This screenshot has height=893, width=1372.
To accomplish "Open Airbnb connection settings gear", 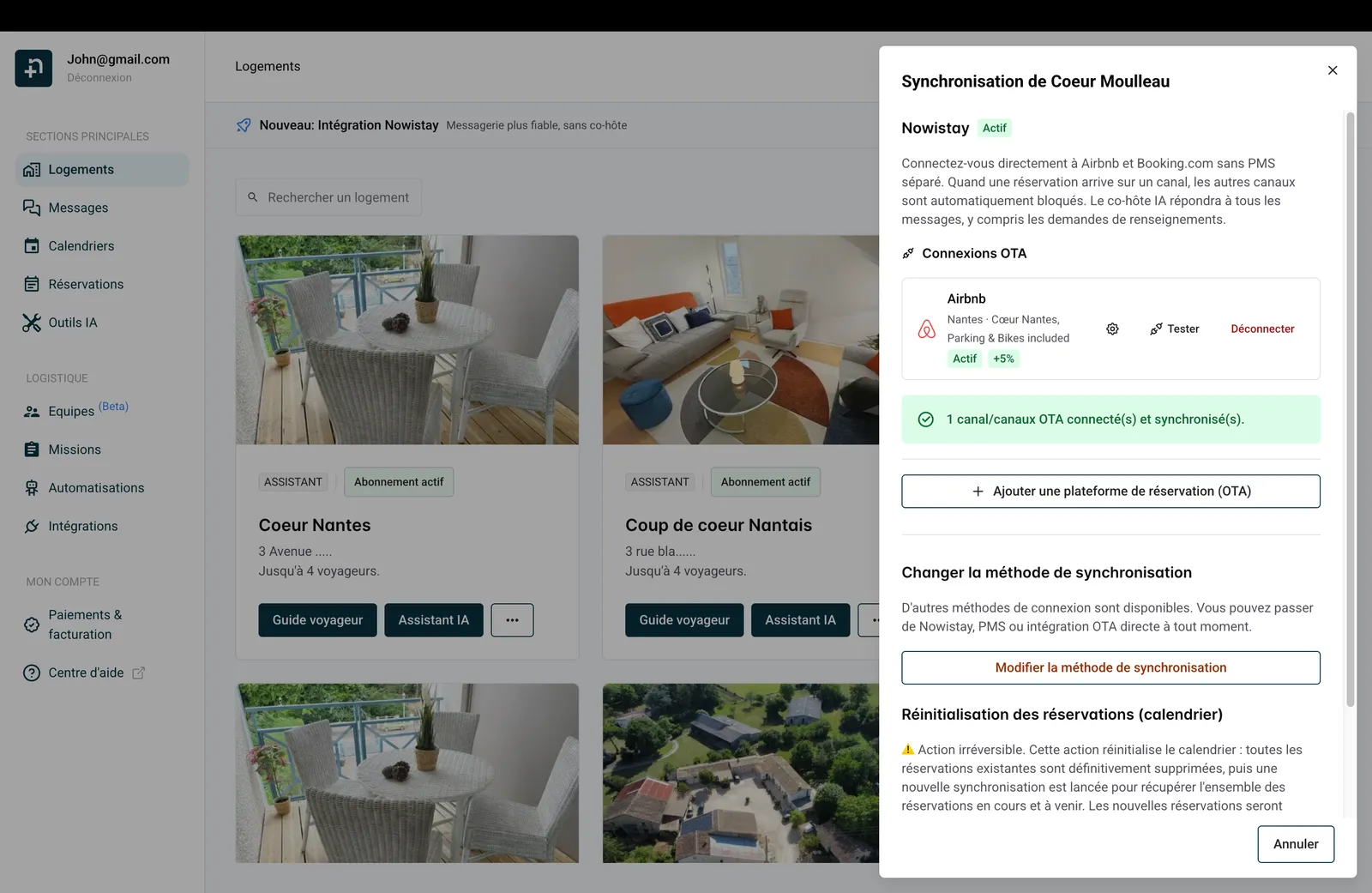I will click(x=1112, y=329).
